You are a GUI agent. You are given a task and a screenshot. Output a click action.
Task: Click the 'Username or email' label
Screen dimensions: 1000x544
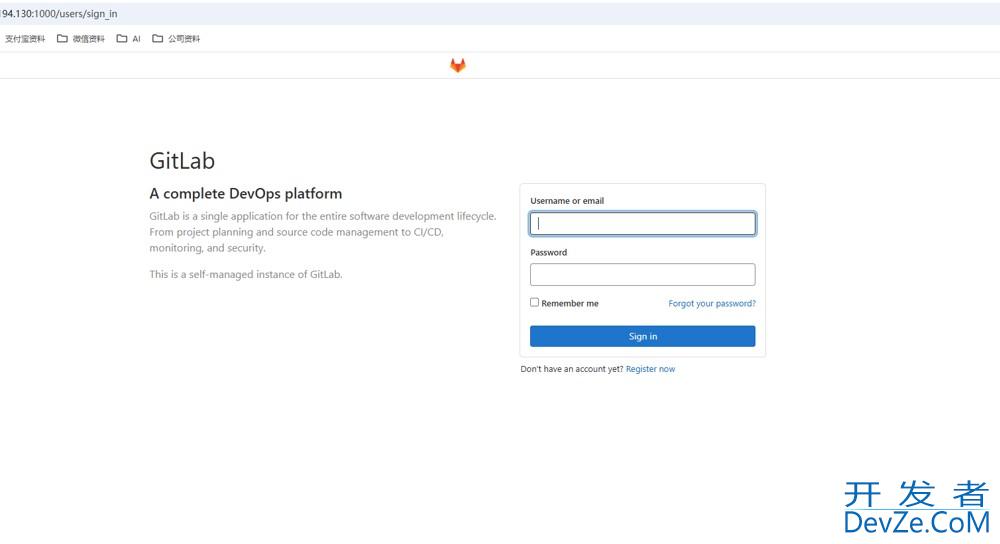click(x=567, y=200)
